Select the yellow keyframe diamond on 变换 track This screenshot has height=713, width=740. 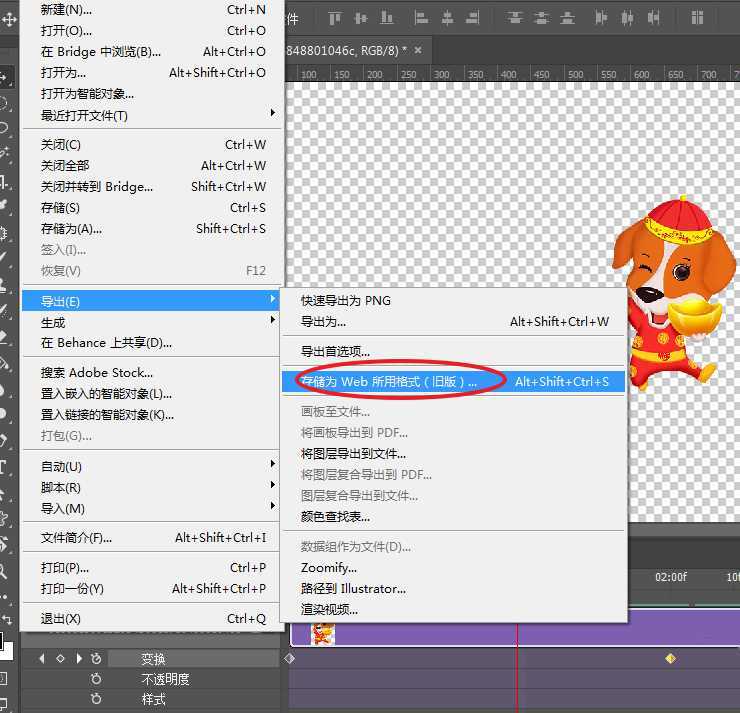click(670, 658)
